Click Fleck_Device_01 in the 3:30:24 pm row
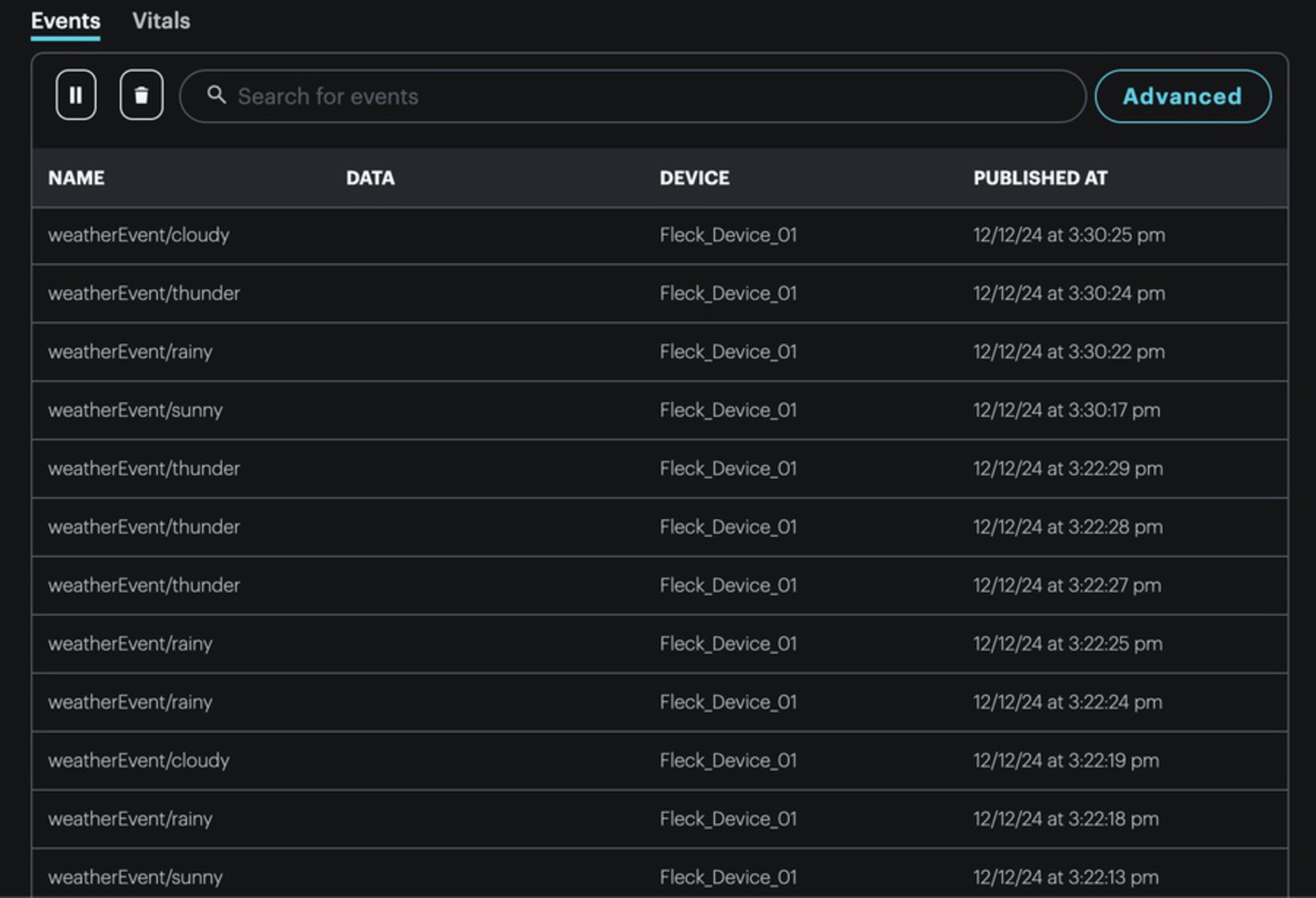1316x898 pixels. (x=728, y=294)
